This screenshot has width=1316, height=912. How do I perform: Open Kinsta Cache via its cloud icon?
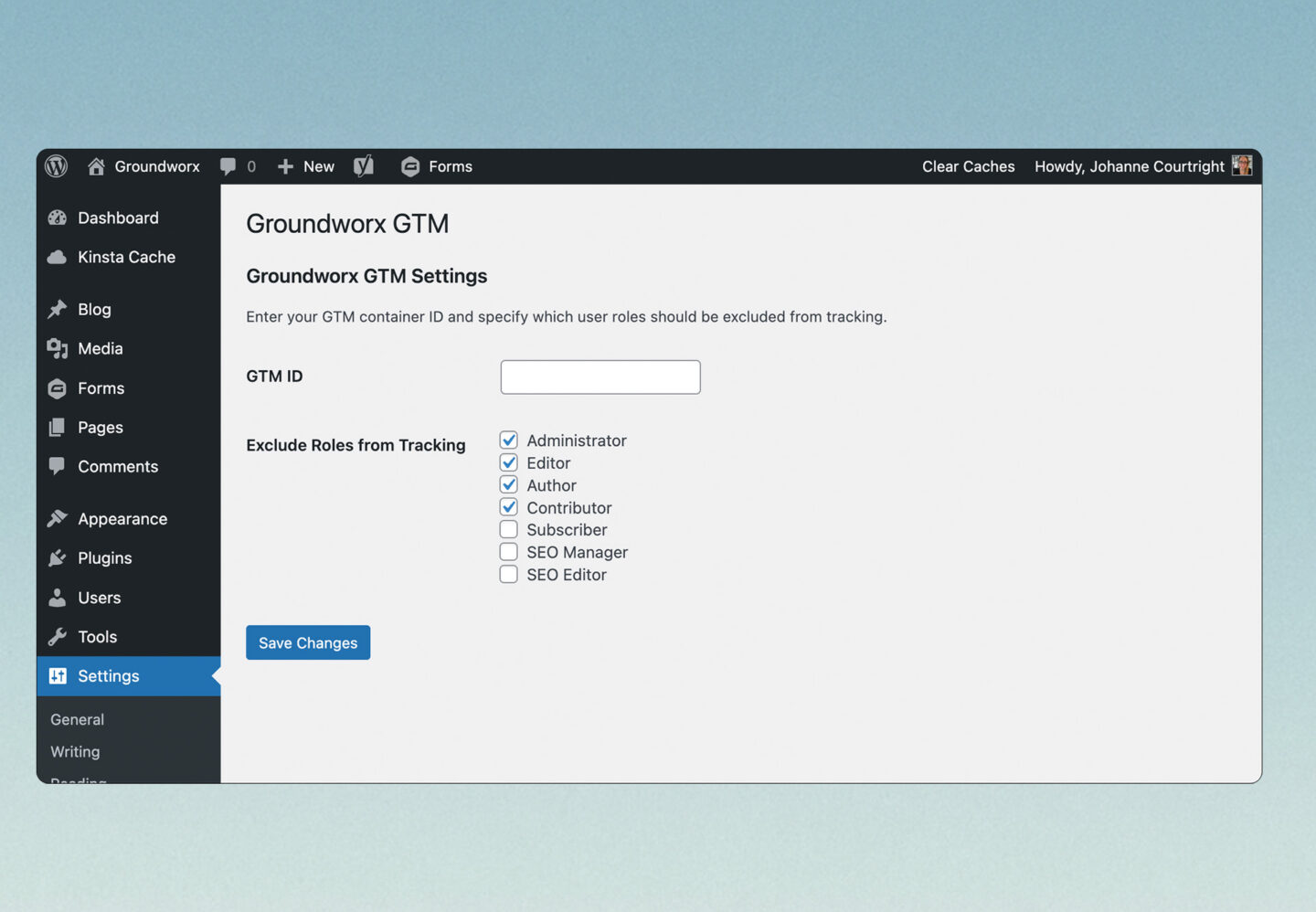tap(57, 257)
